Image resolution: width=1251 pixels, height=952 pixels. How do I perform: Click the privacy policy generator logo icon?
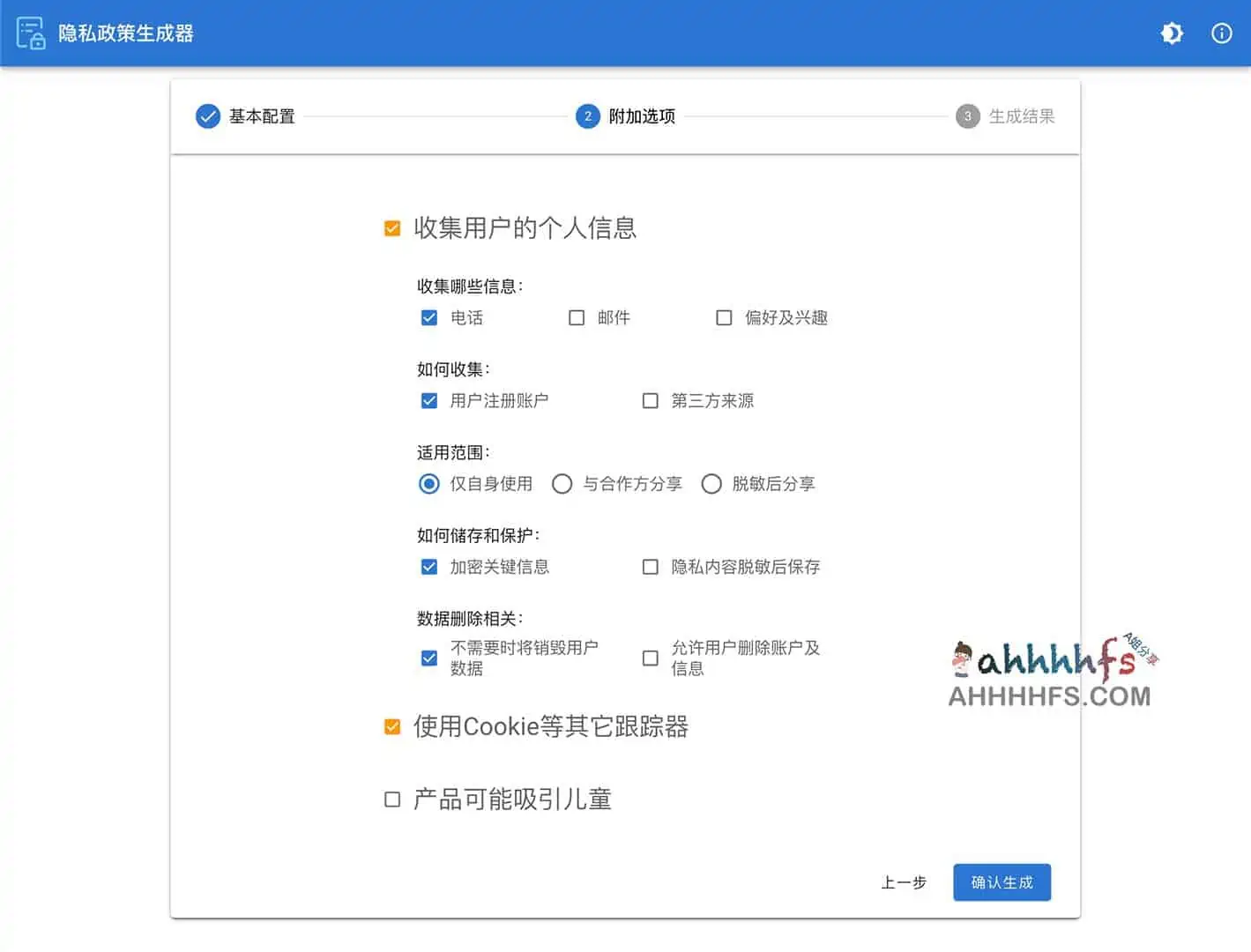pos(30,33)
